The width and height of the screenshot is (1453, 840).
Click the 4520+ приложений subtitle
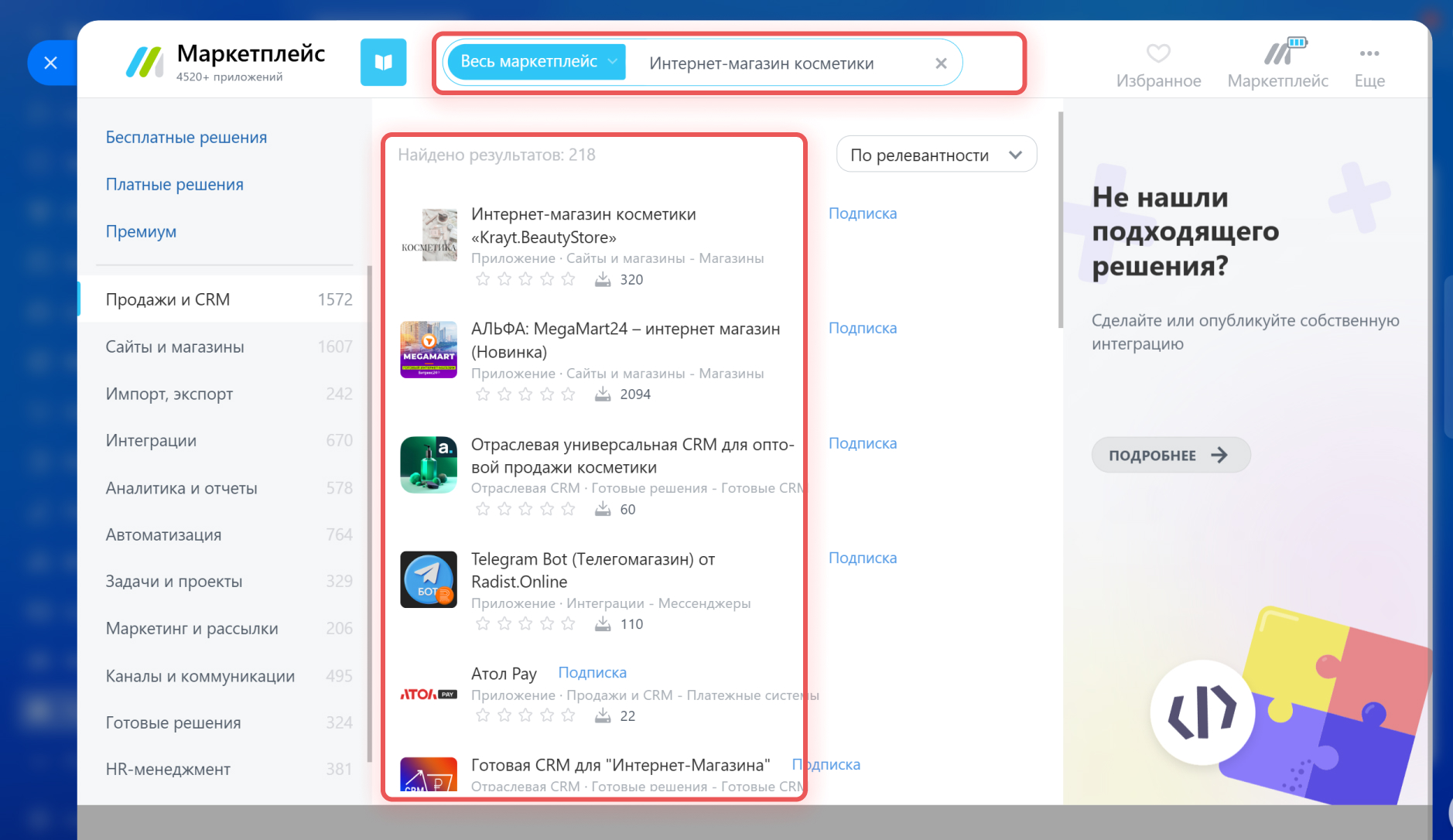click(229, 77)
